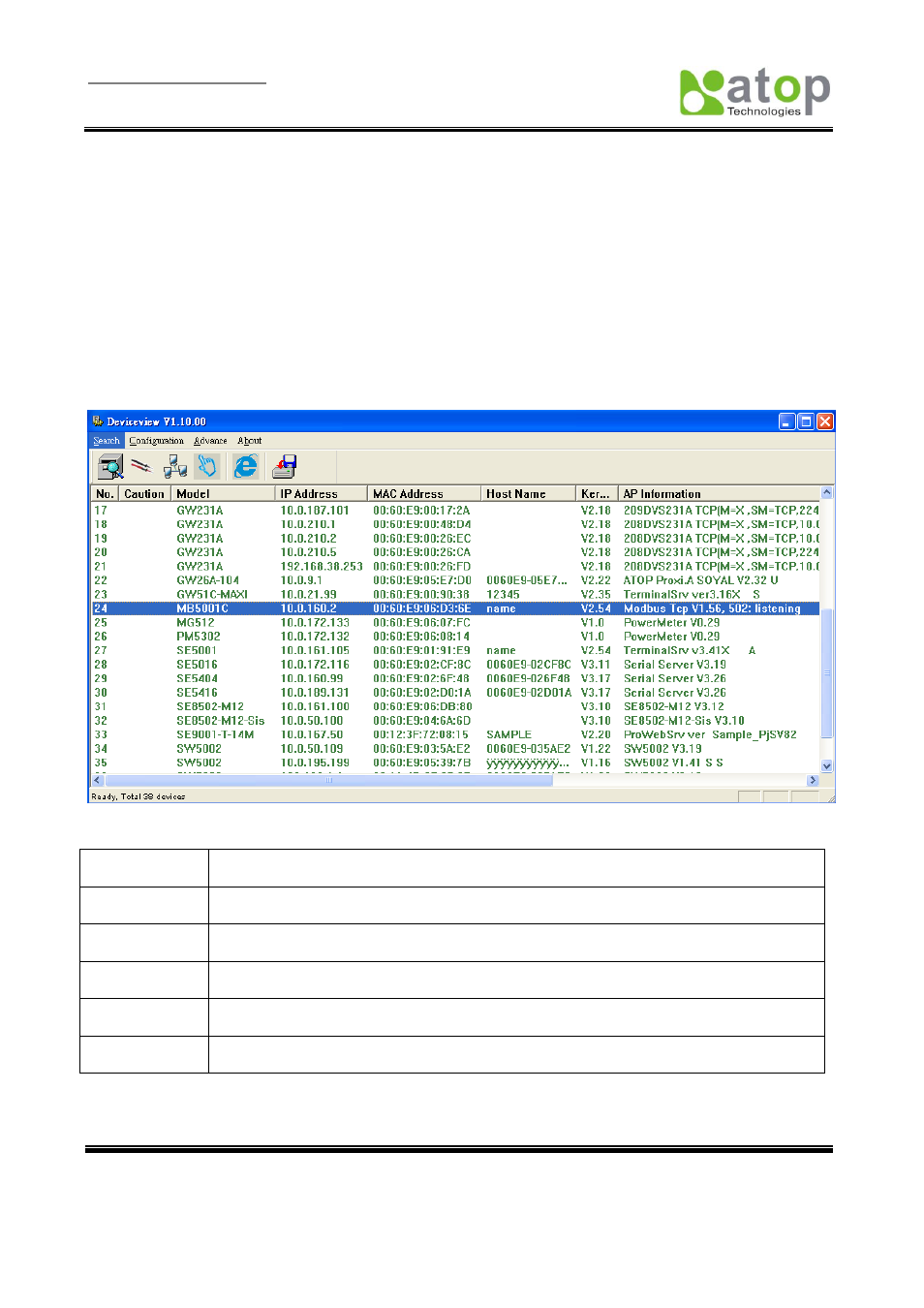Open the Configuration menu

[157, 441]
